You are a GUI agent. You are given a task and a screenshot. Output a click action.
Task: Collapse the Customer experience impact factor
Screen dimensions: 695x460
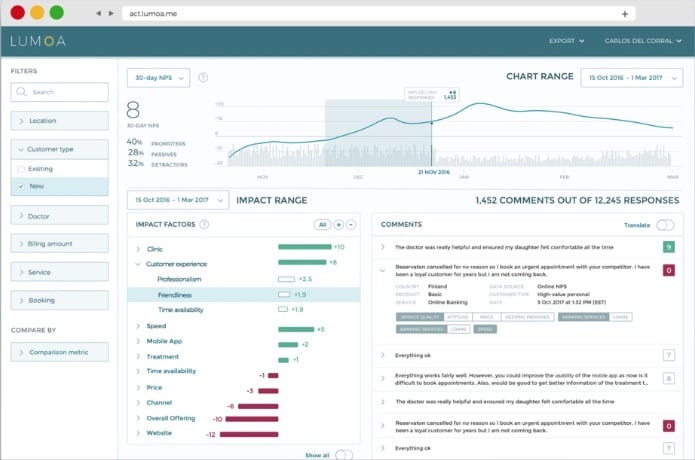coord(138,264)
